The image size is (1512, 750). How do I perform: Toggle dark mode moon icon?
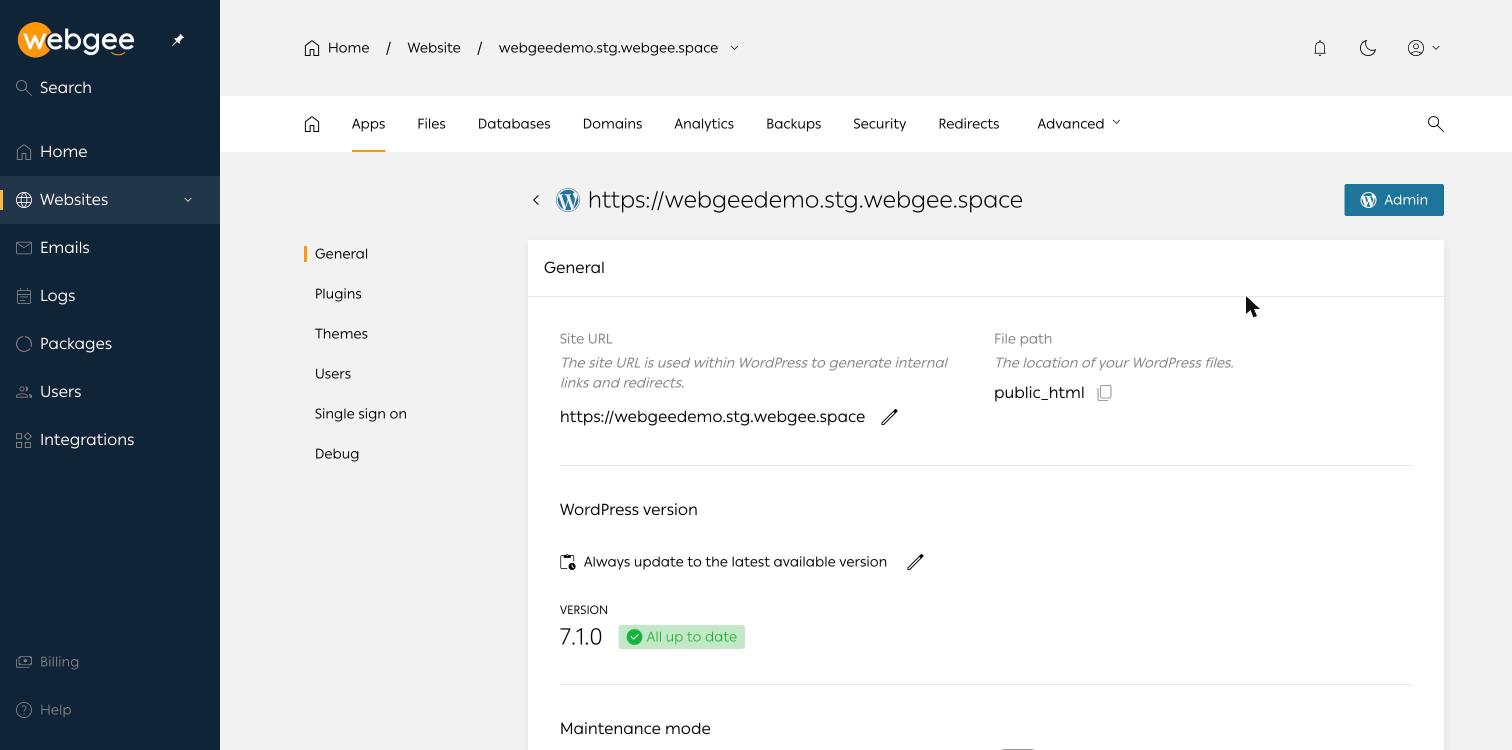pyautogui.click(x=1368, y=48)
